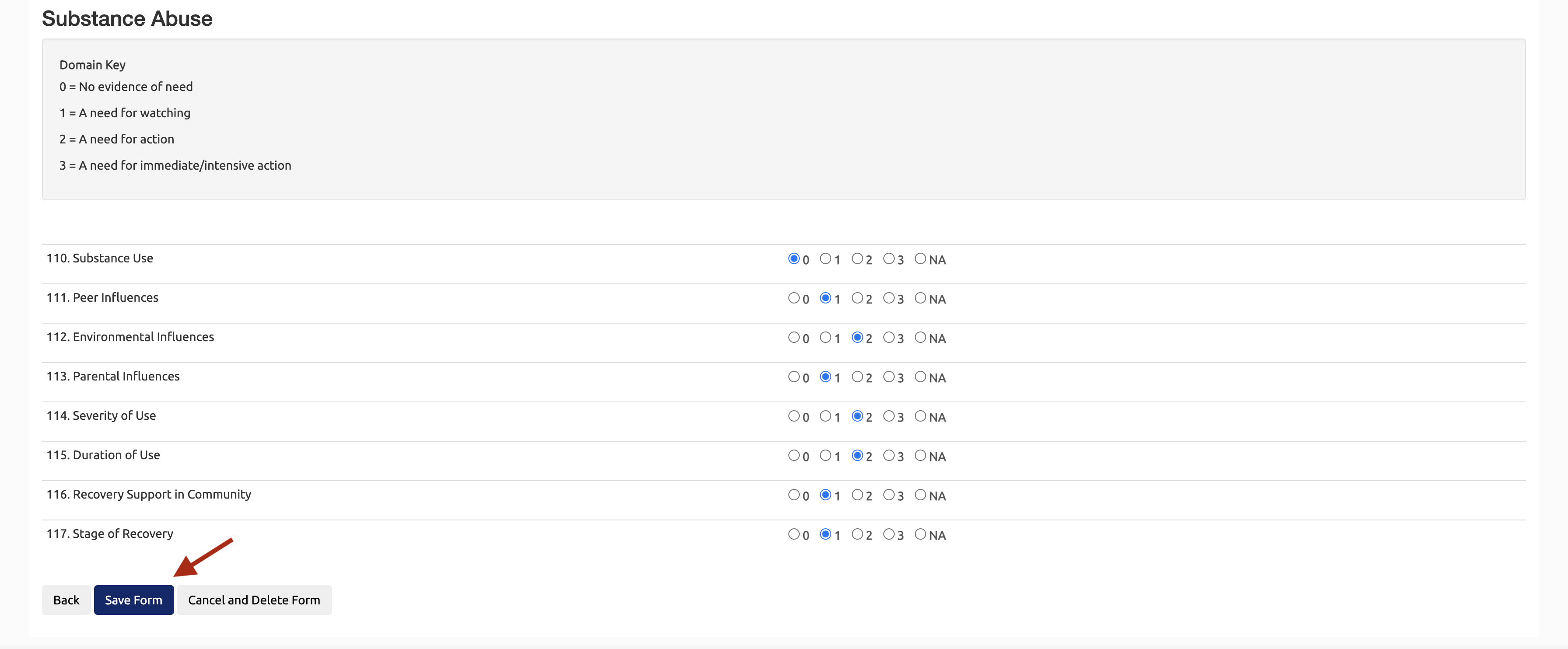Select NA for Stage of Recovery
The height and width of the screenshot is (649, 1568).
920,534
